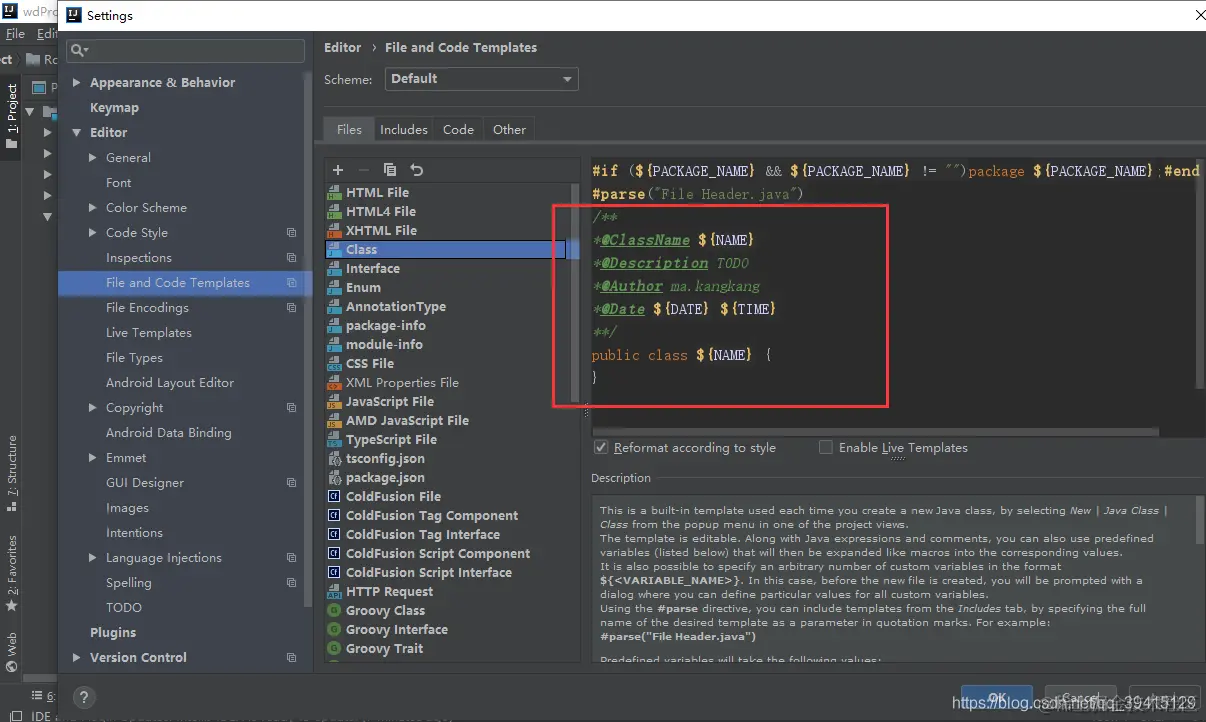The image size is (1206, 722).
Task: Click project-level icon beside File Encodings
Action: click(x=291, y=308)
